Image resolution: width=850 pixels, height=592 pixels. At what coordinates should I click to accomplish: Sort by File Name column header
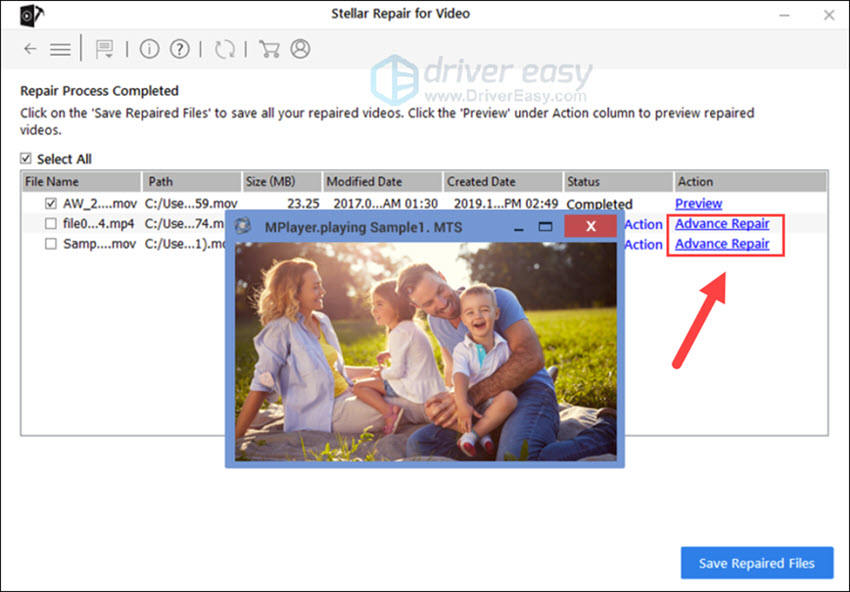click(81, 182)
